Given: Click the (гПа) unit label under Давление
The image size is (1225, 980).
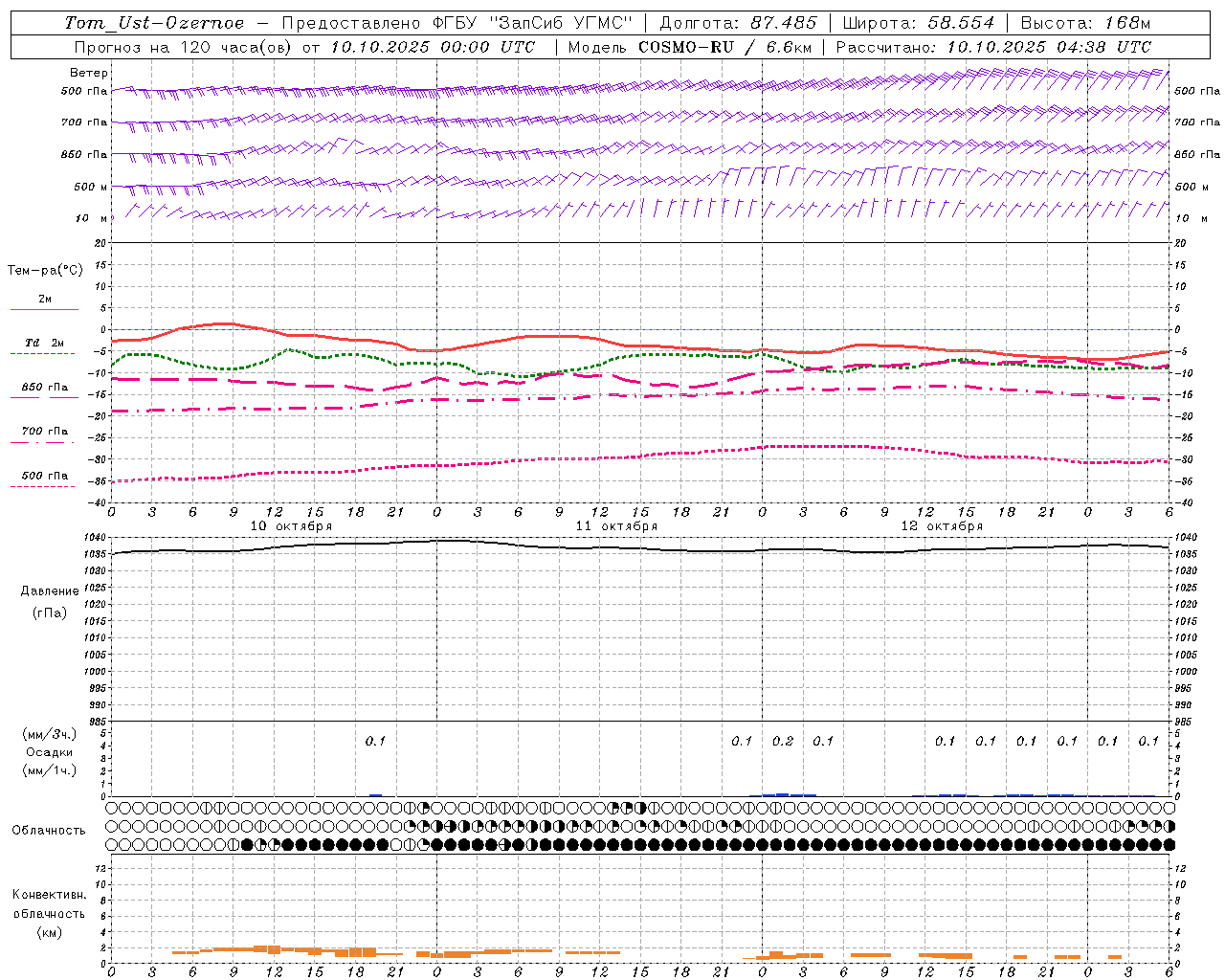Looking at the screenshot, I should point(49,612).
